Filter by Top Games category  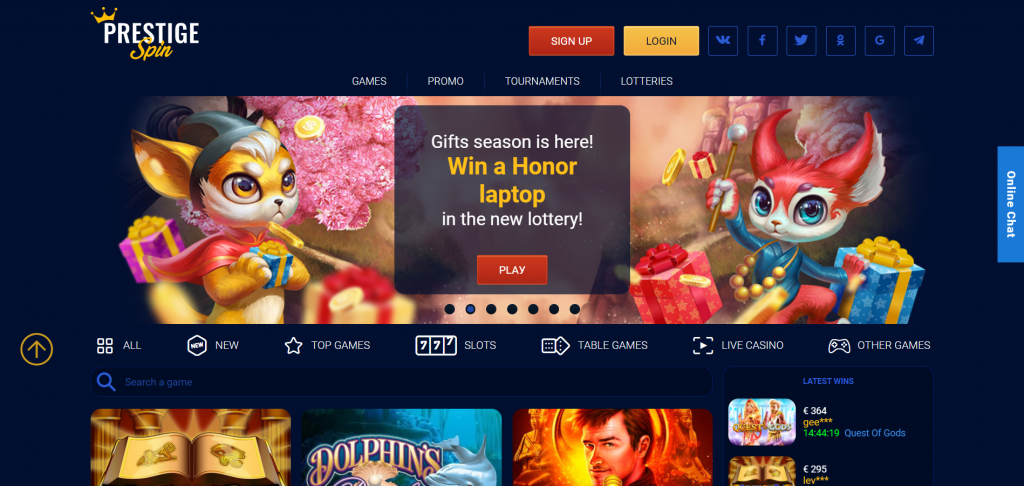(x=327, y=345)
